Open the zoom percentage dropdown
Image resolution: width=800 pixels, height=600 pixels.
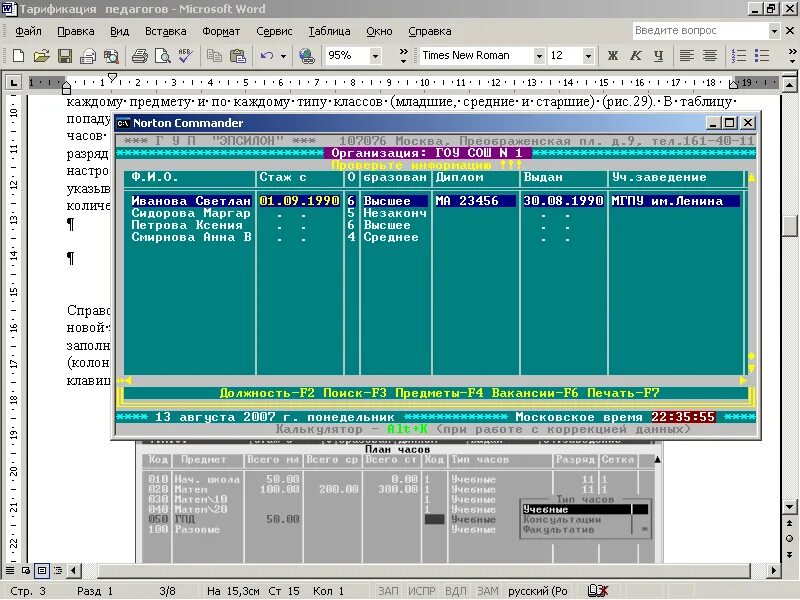(375, 56)
